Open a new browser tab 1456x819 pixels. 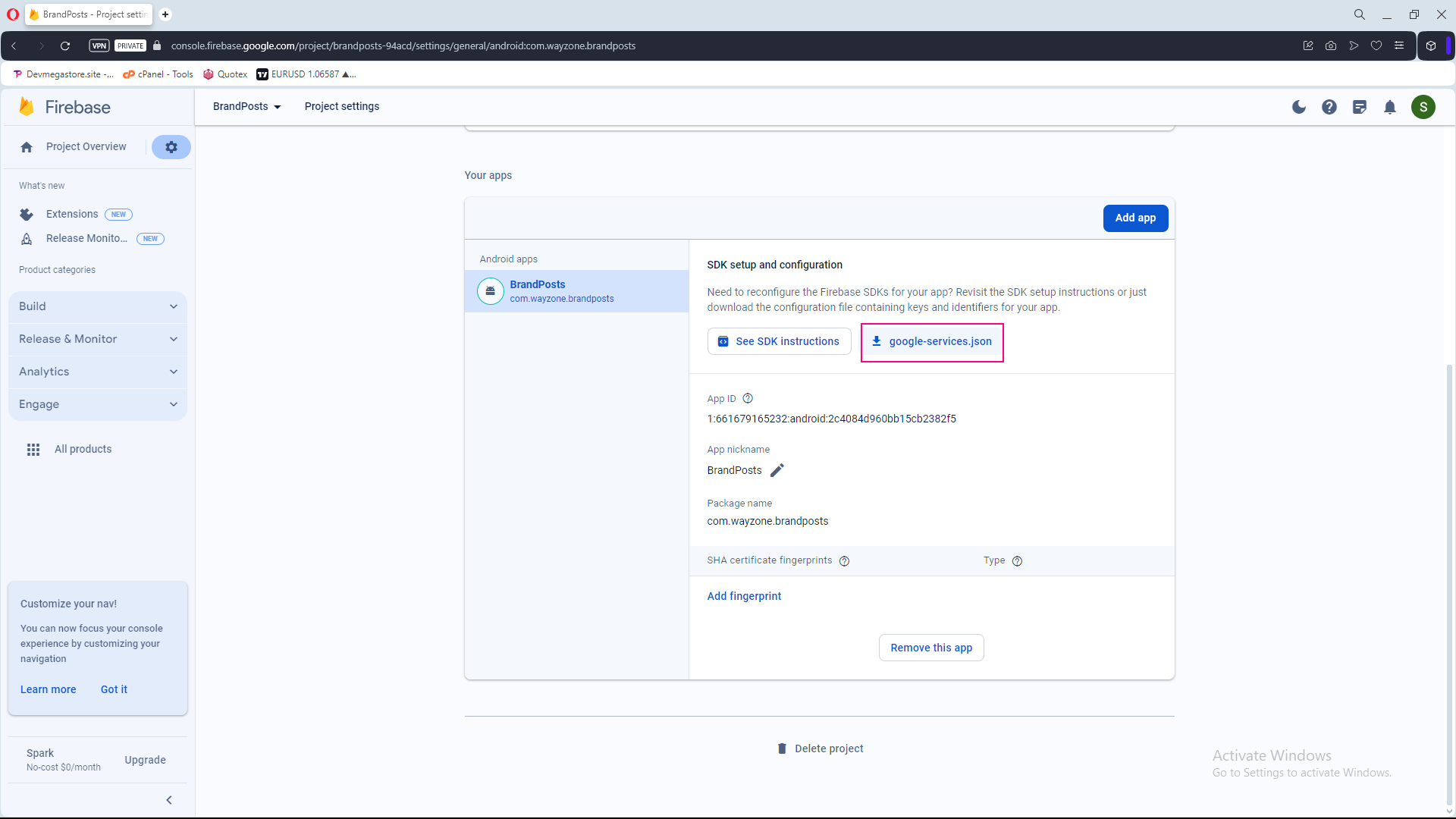[x=165, y=14]
